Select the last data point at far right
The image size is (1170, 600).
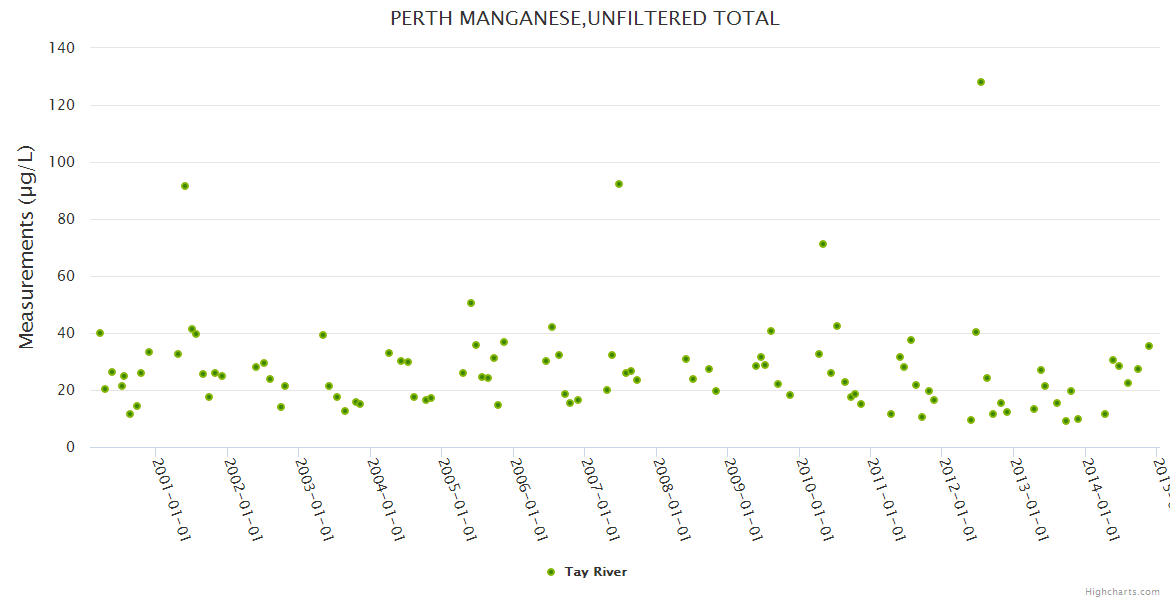tap(1149, 346)
